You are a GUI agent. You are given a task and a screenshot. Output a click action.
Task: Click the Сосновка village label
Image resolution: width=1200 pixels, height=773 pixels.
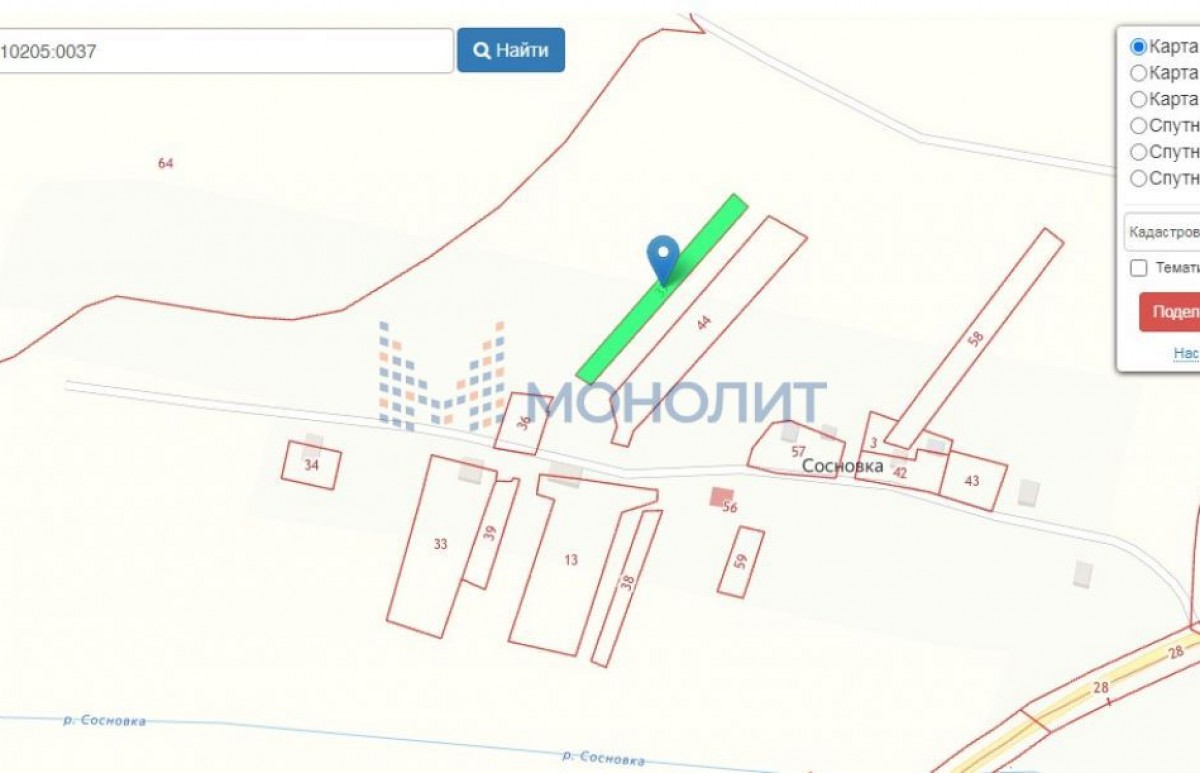pyautogui.click(x=843, y=466)
